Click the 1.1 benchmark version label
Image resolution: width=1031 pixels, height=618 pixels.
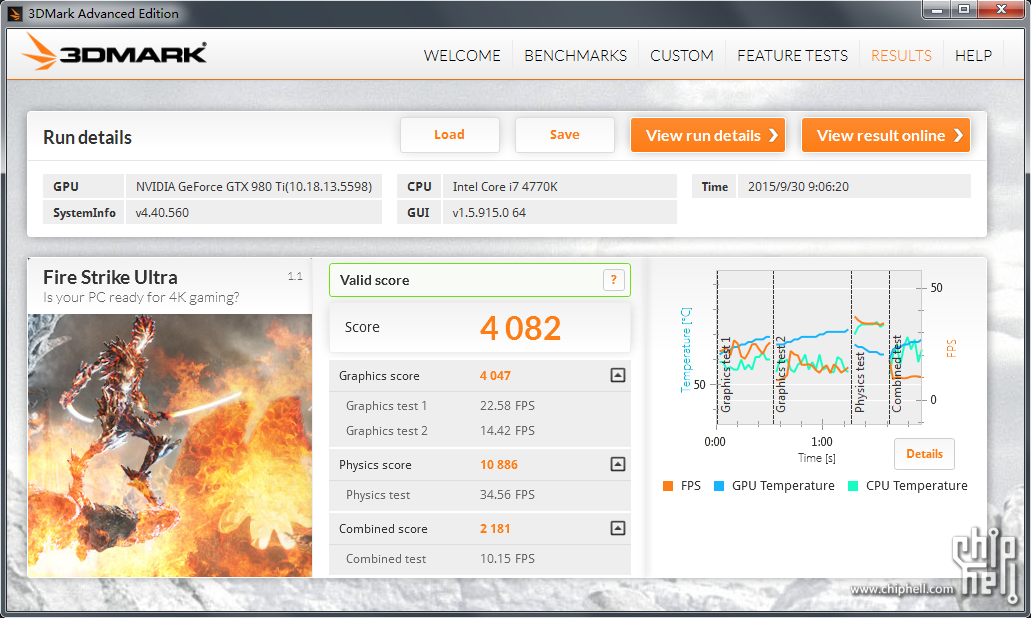point(295,276)
